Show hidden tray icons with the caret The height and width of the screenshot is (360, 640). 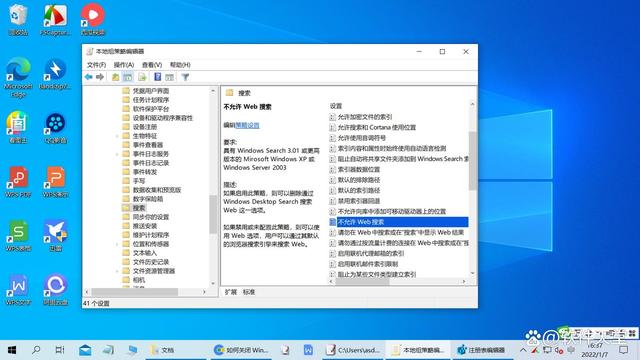(523, 350)
